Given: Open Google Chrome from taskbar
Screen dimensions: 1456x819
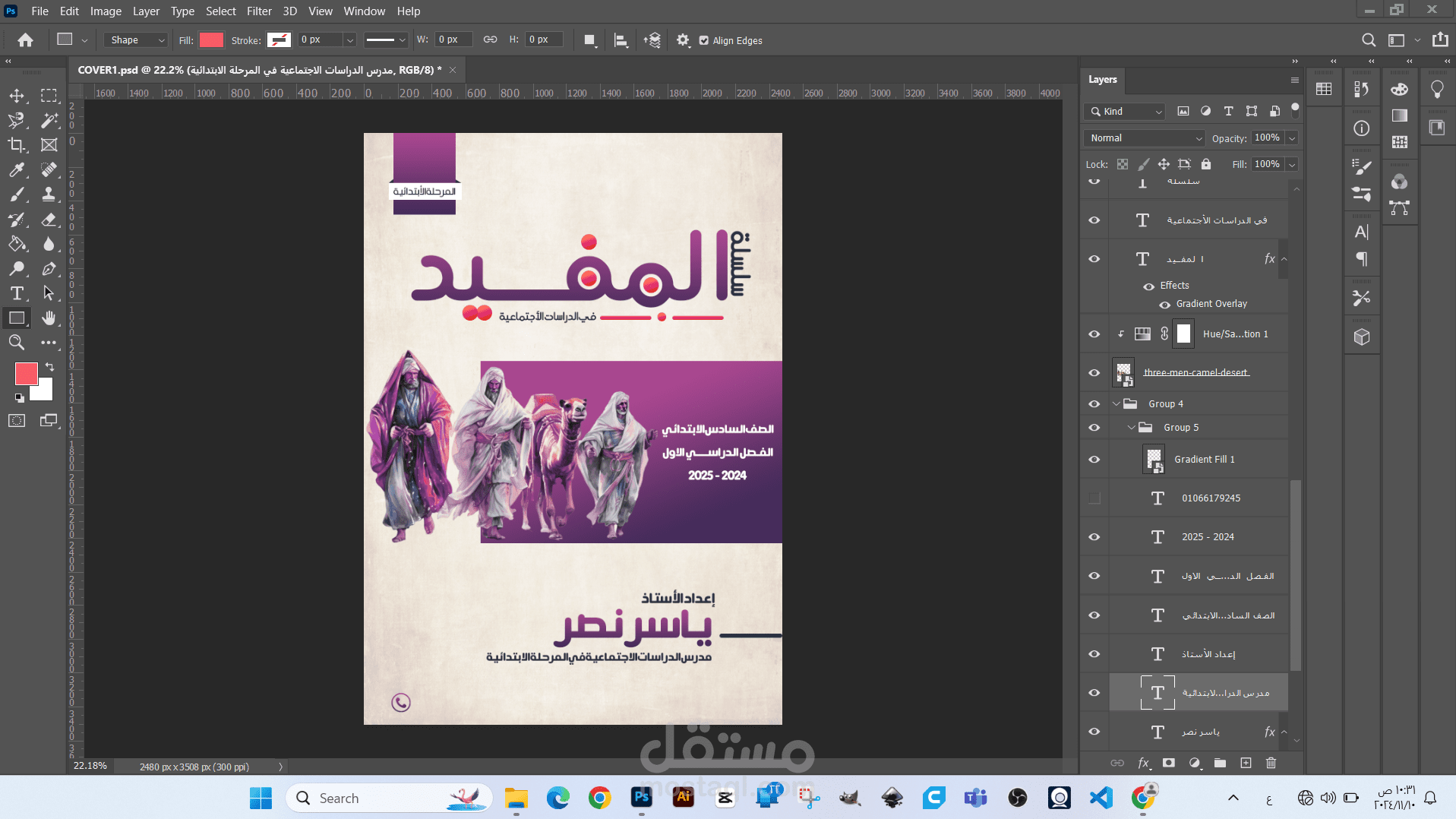Looking at the screenshot, I should coord(600,797).
